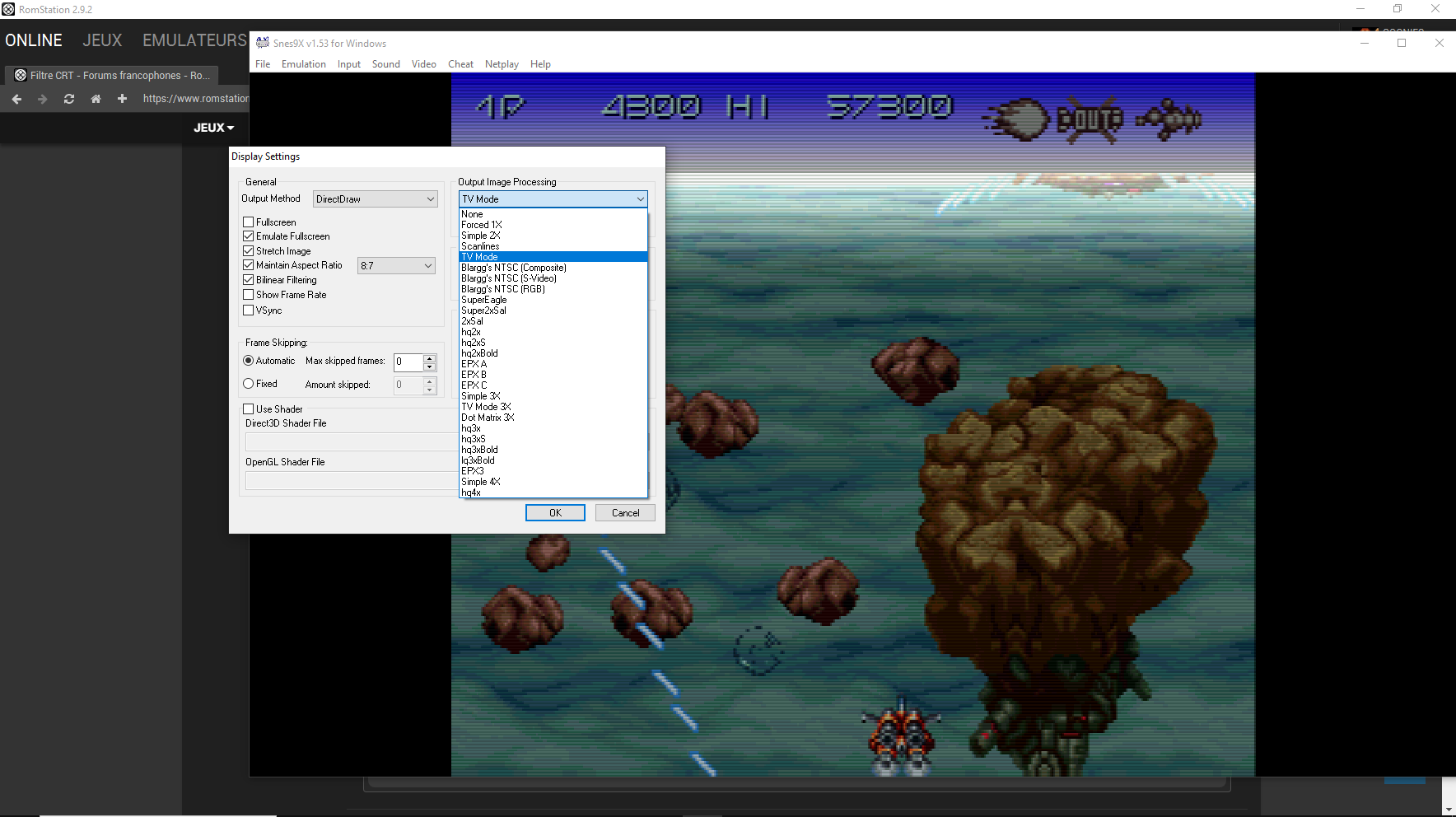1456x817 pixels.
Task: Open the Cheat menu
Action: point(460,64)
